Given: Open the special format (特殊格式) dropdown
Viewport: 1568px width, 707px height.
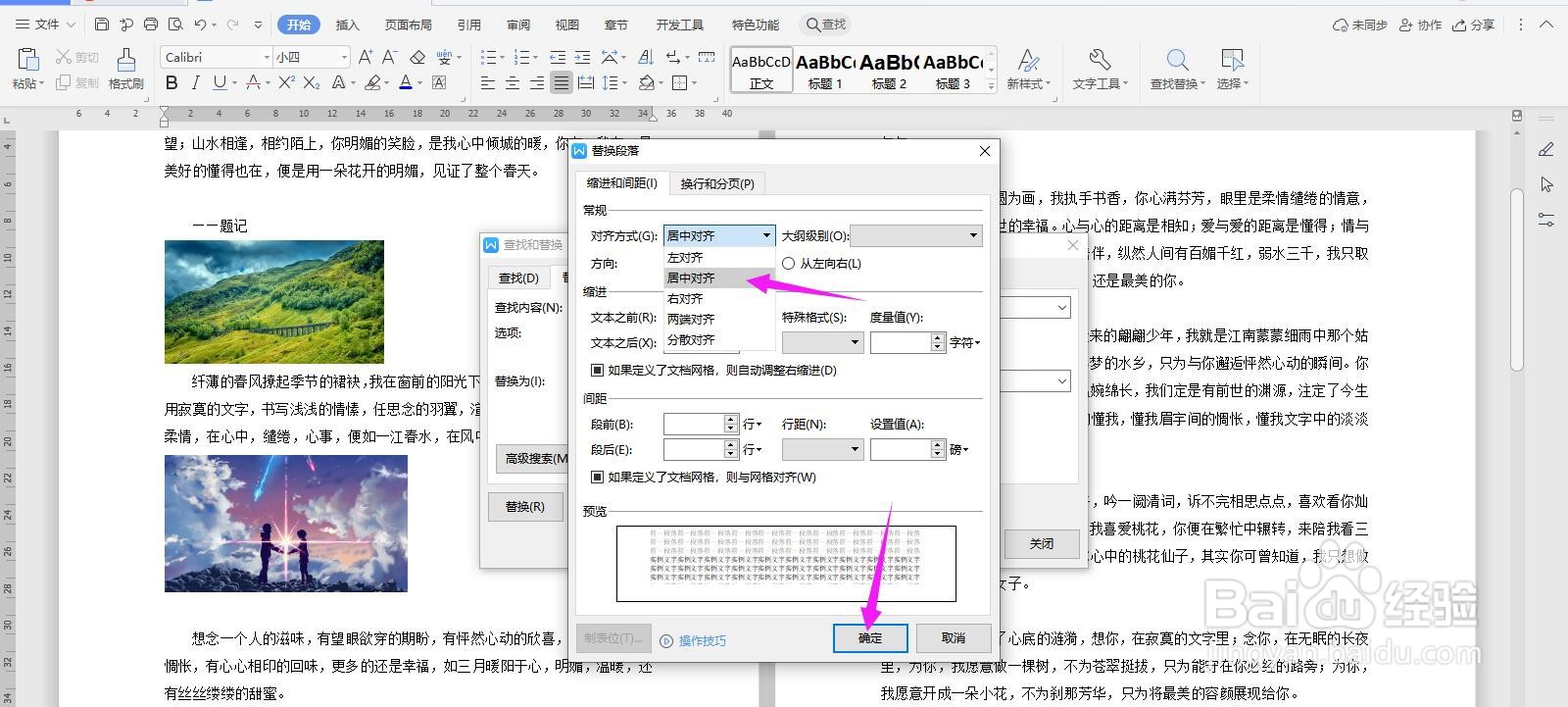Looking at the screenshot, I should pyautogui.click(x=822, y=342).
